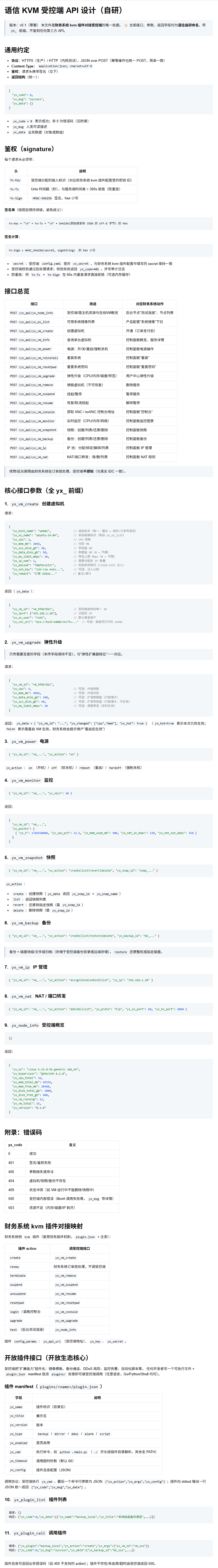Click the document title heading
This screenshot has width=218, height=1568.
[63, 10]
